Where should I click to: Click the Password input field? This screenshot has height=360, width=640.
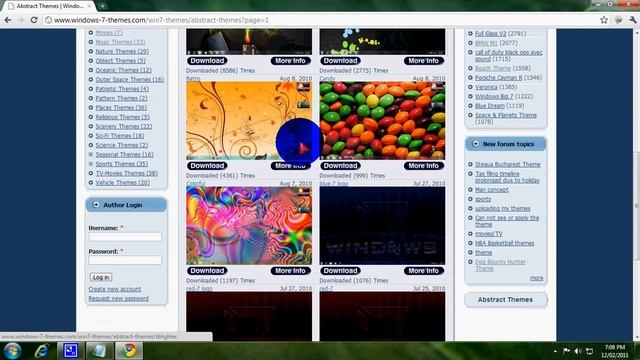125,260
